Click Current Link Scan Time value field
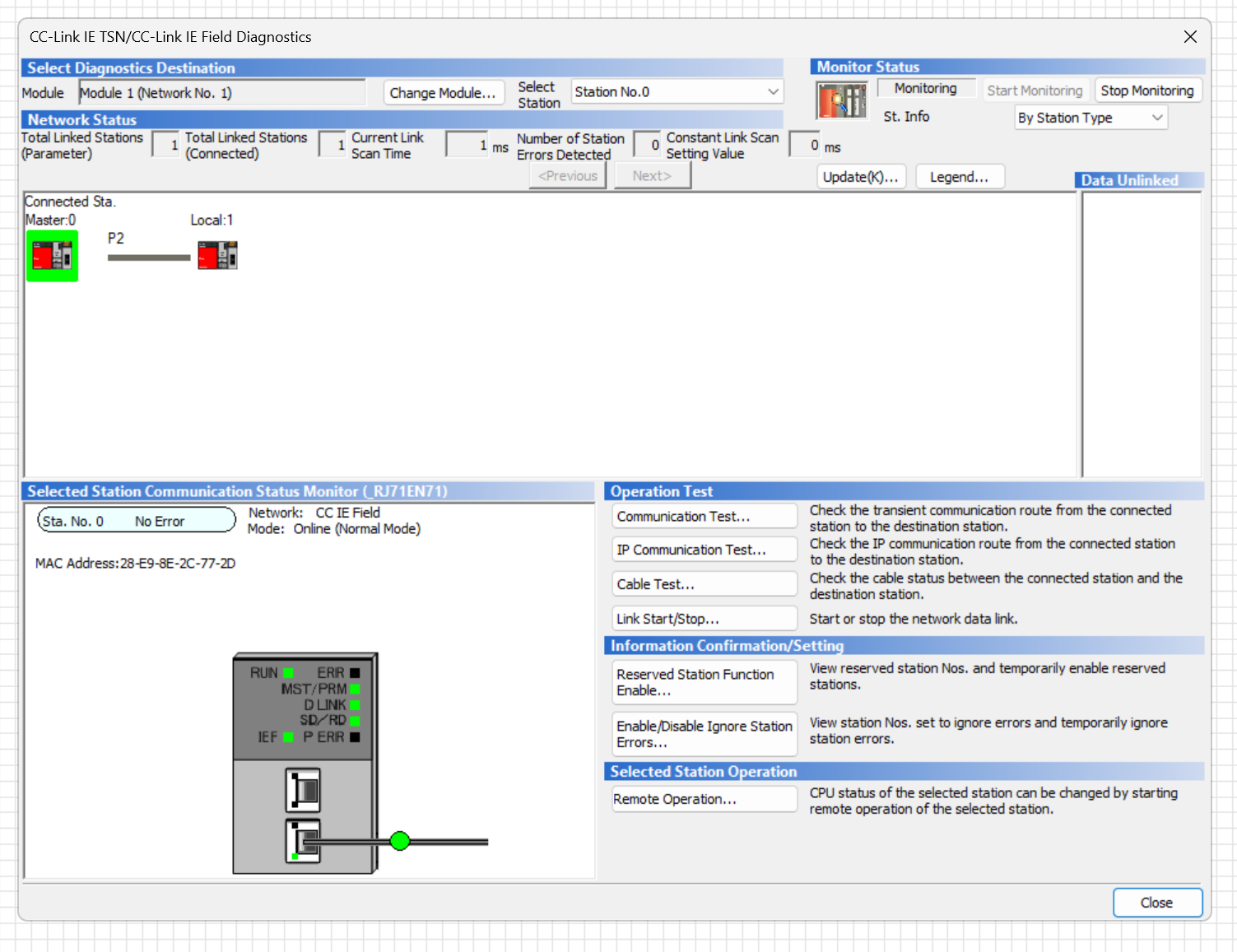 click(467, 145)
